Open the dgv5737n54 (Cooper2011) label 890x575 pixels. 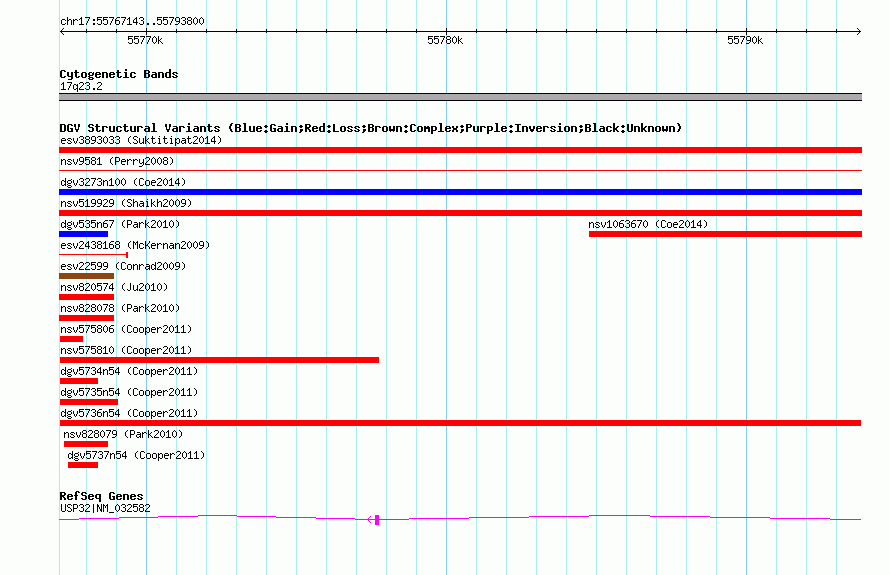point(136,455)
